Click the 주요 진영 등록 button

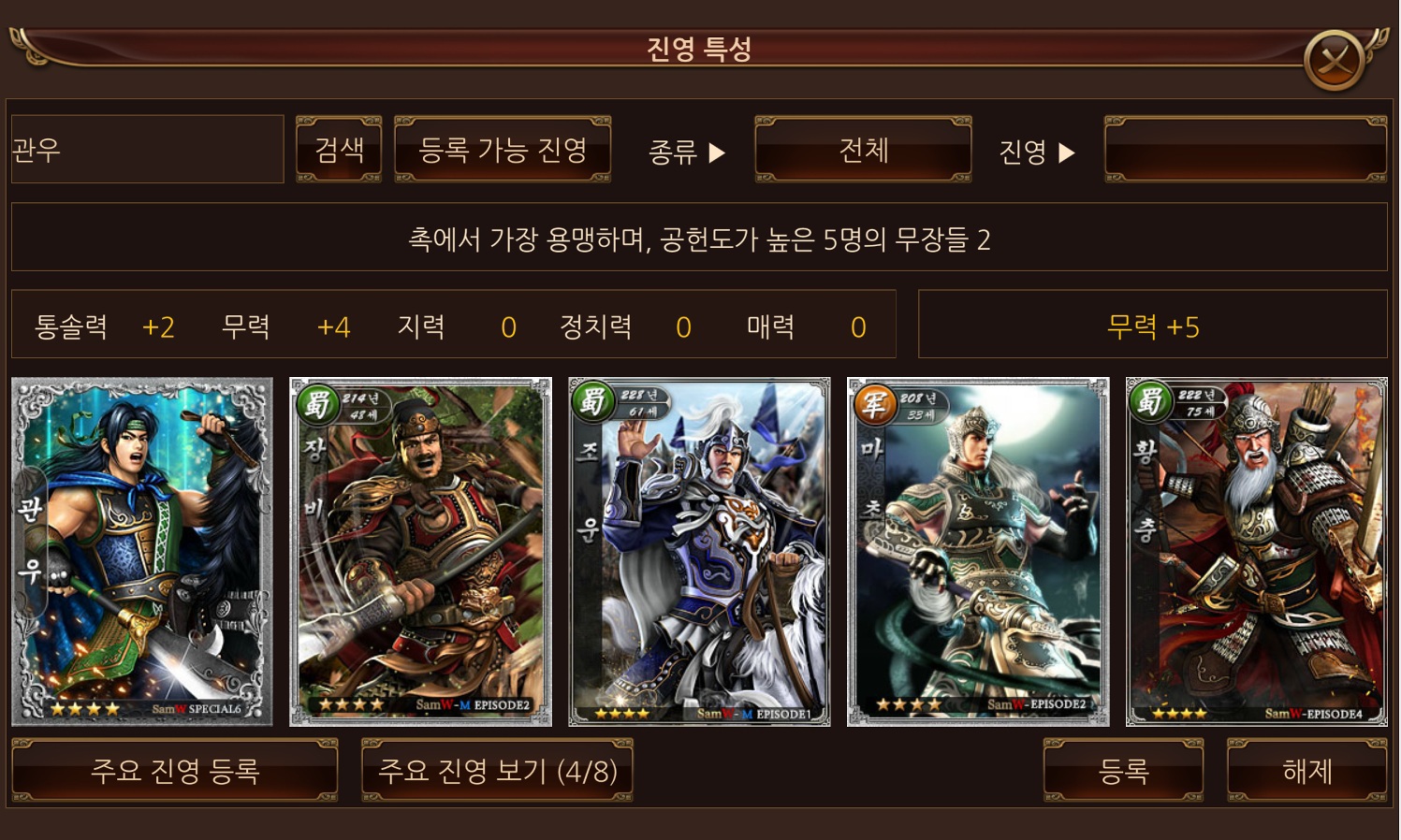175,771
